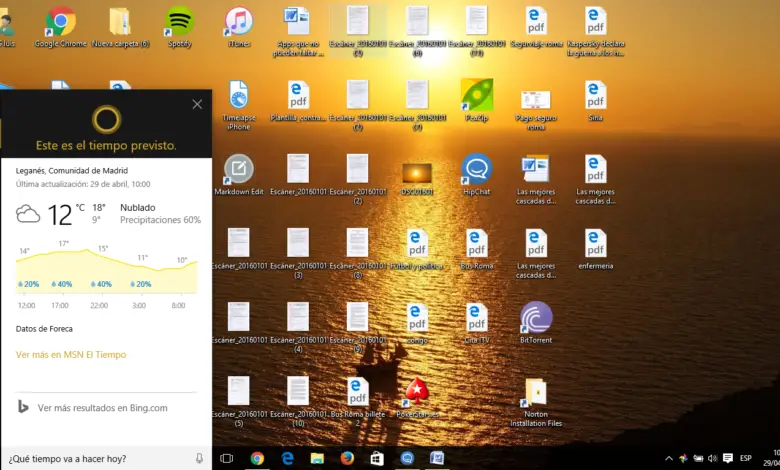This screenshot has height=470, width=780.
Task: Click the Cortana microphone icon
Action: (x=199, y=459)
